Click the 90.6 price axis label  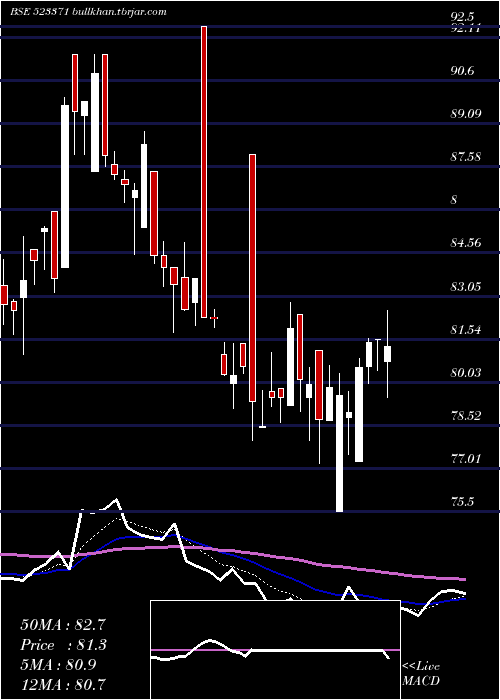pyautogui.click(x=462, y=71)
